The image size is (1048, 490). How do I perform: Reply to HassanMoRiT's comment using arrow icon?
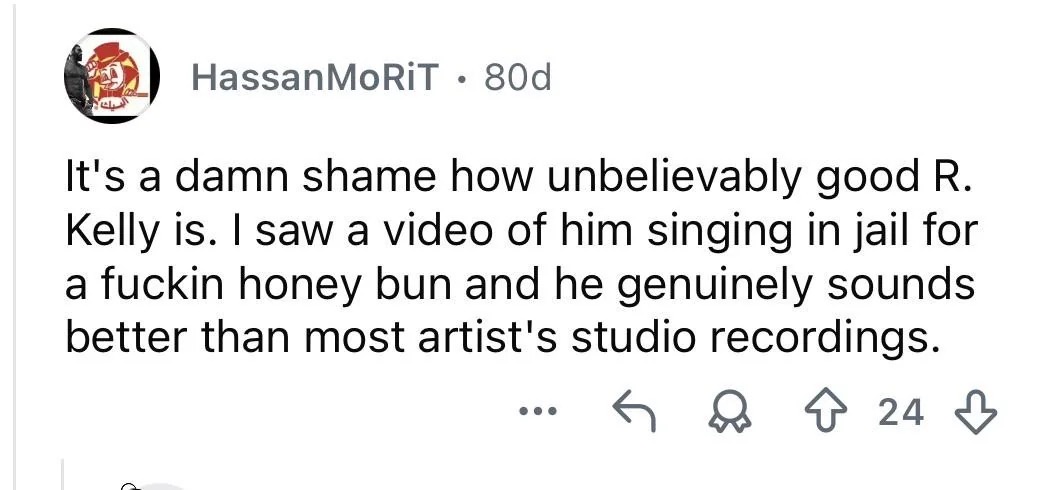point(635,412)
